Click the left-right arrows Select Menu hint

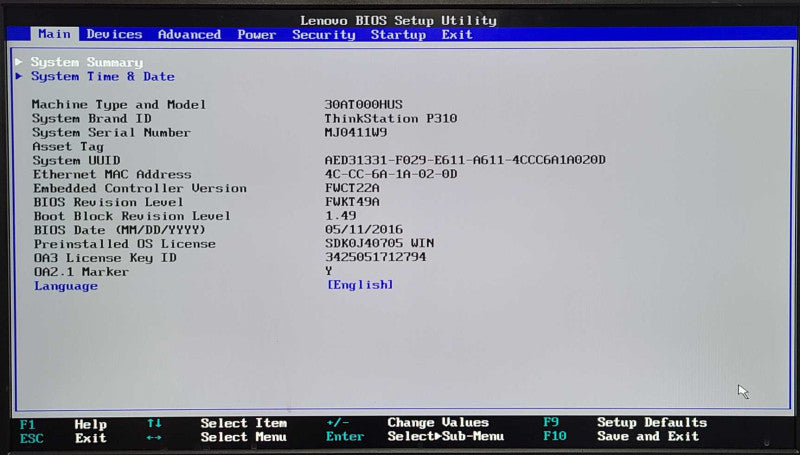217,437
